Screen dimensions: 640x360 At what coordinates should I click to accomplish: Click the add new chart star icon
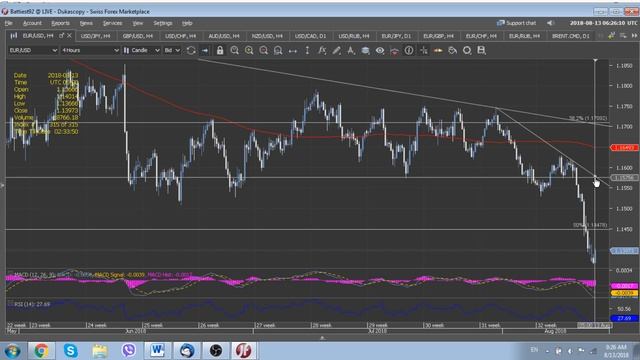pos(611,36)
